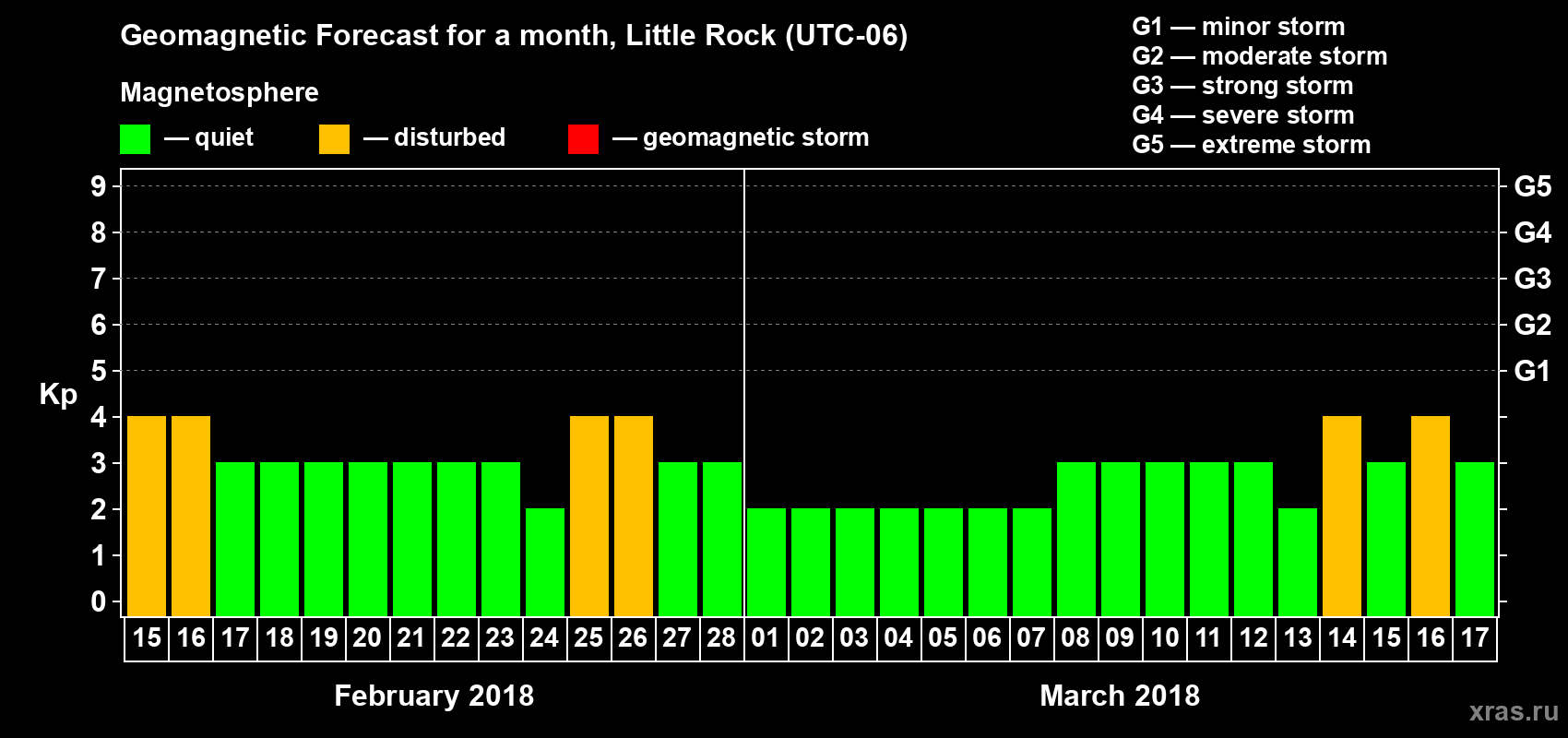Click the Kp axis value 5
The height and width of the screenshot is (738, 1568).
tap(99, 371)
